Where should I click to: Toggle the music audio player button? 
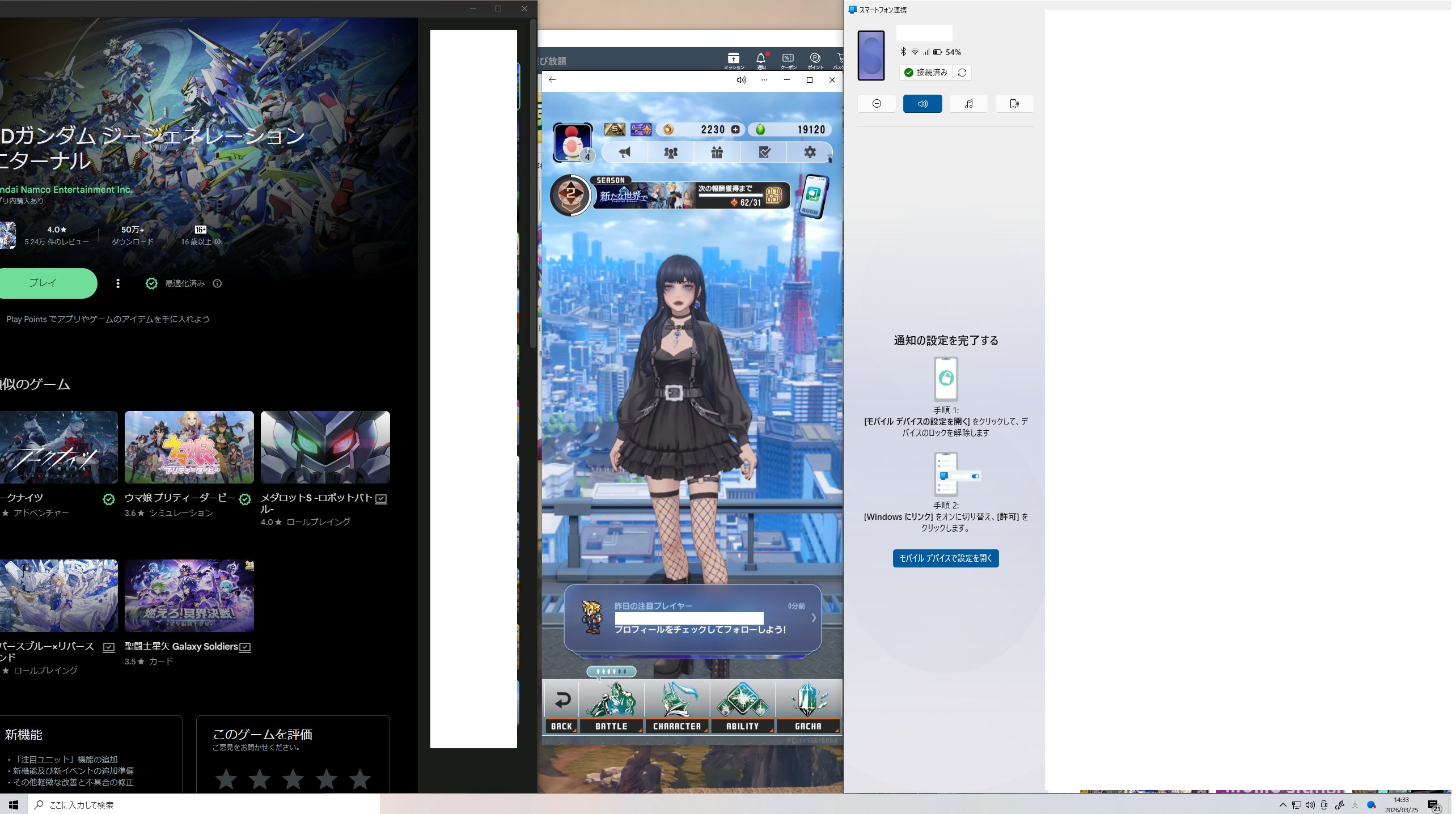coord(968,104)
